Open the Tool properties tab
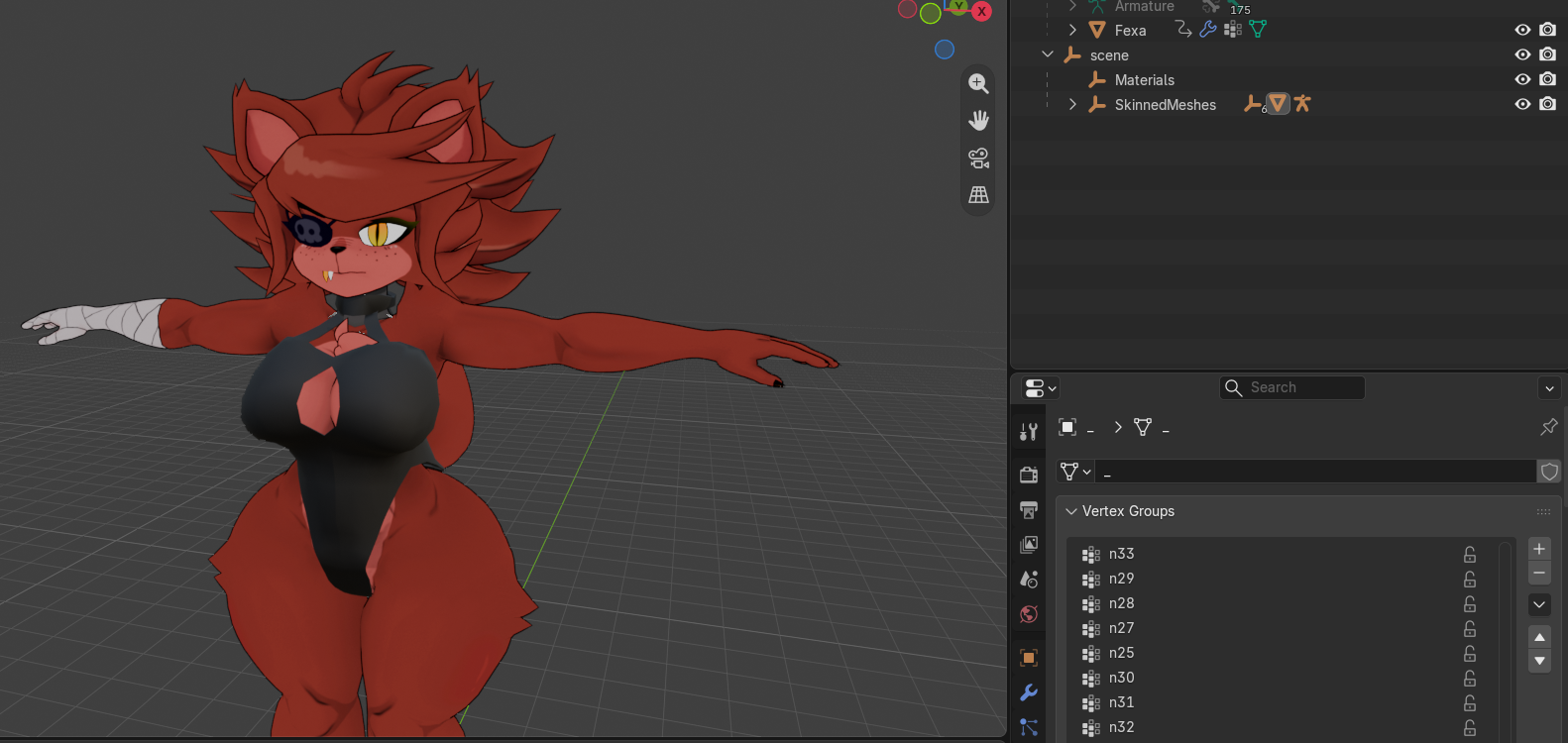1568x743 pixels. 1029,431
